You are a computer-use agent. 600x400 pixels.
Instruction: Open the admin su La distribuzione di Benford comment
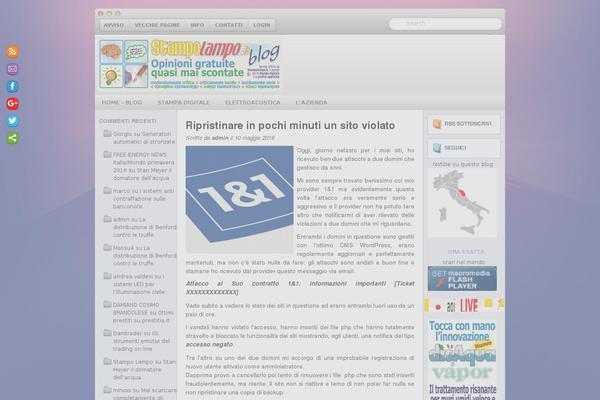(144, 227)
